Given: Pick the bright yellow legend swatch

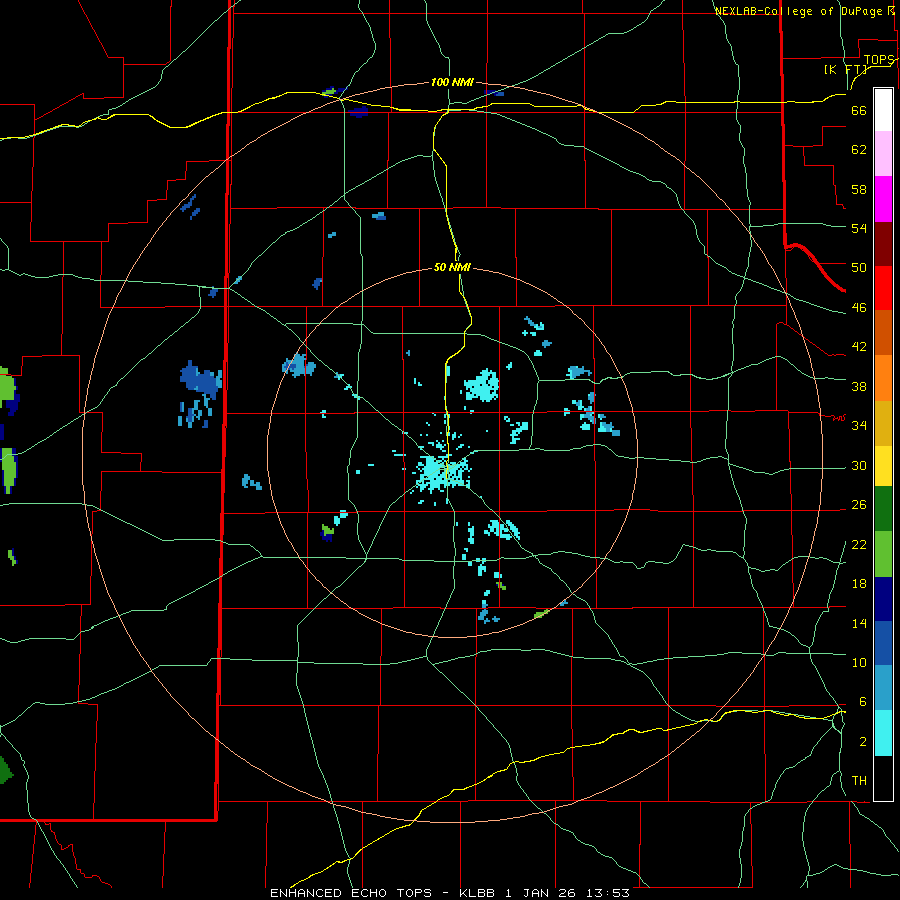Looking at the screenshot, I should [x=883, y=466].
